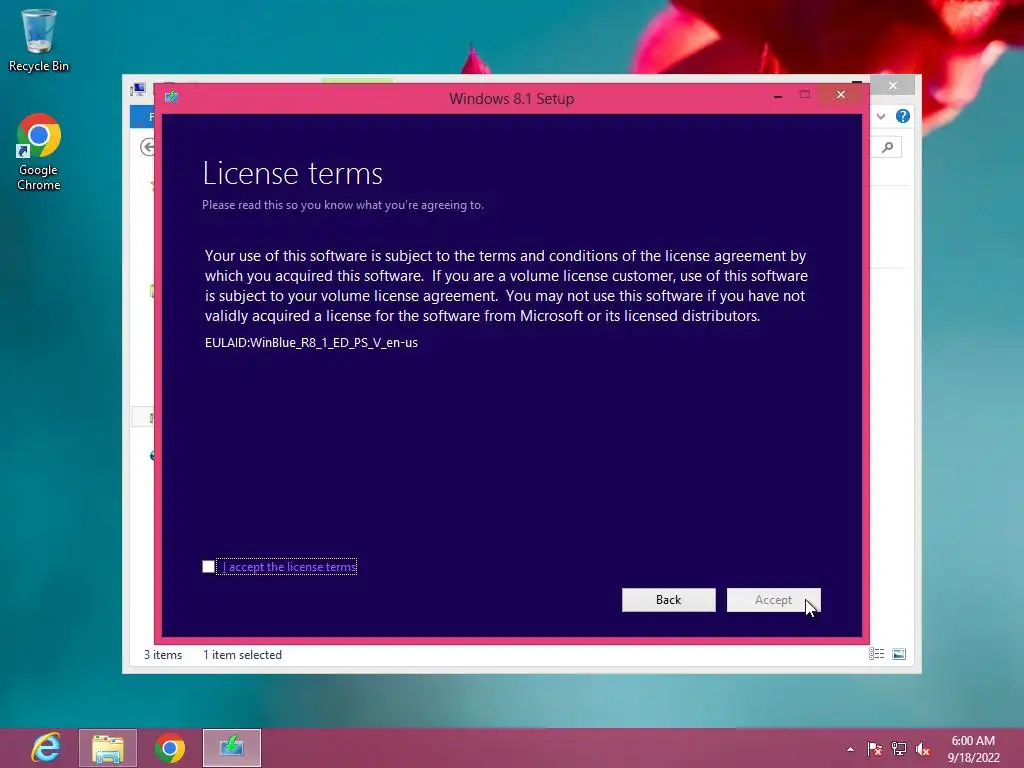Open Internet Explorer from the taskbar

click(46, 748)
